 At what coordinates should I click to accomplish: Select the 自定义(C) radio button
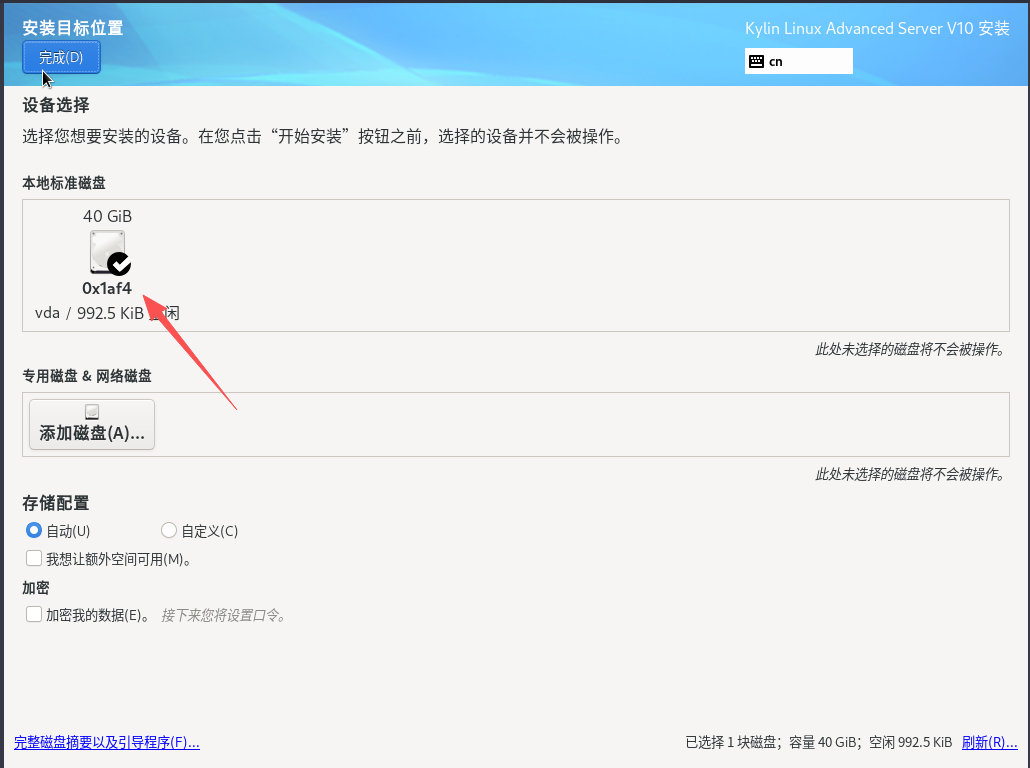[169, 530]
